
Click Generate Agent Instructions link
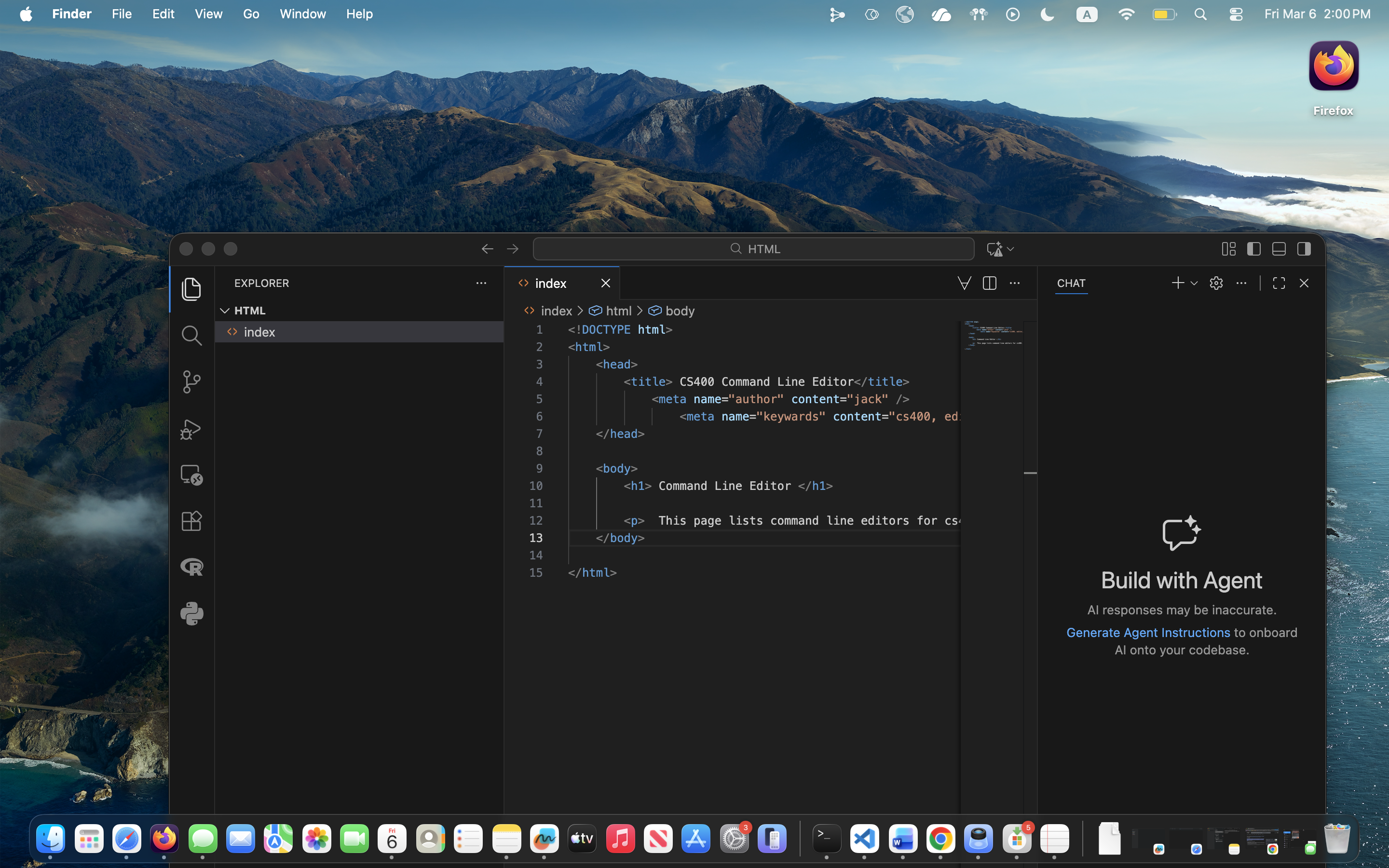click(1148, 632)
